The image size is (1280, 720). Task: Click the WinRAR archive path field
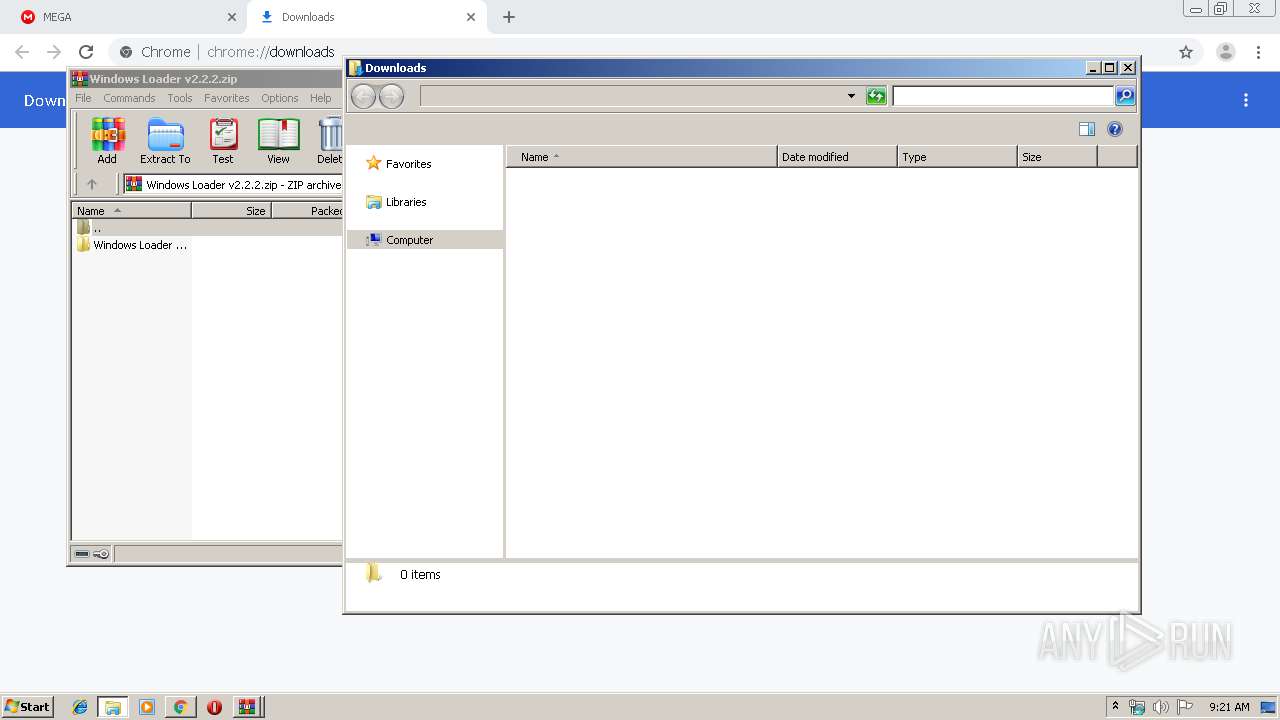pos(233,184)
